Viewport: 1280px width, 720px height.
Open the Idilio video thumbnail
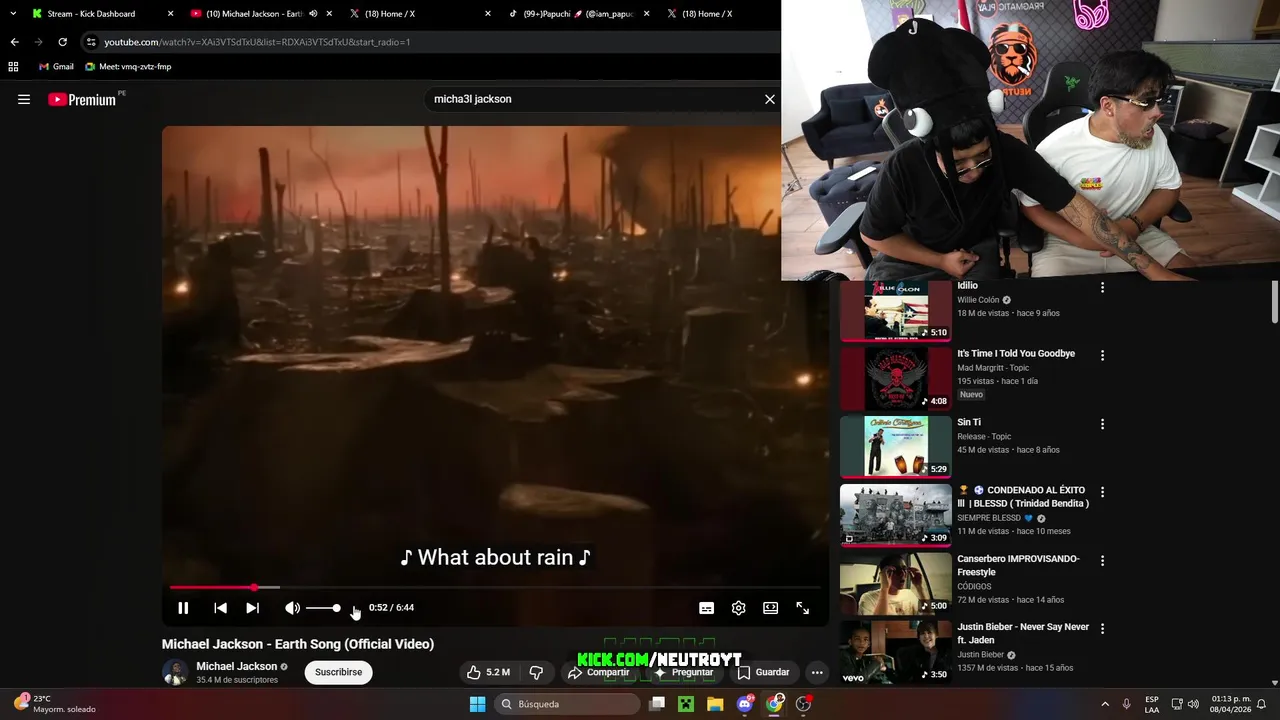(896, 311)
